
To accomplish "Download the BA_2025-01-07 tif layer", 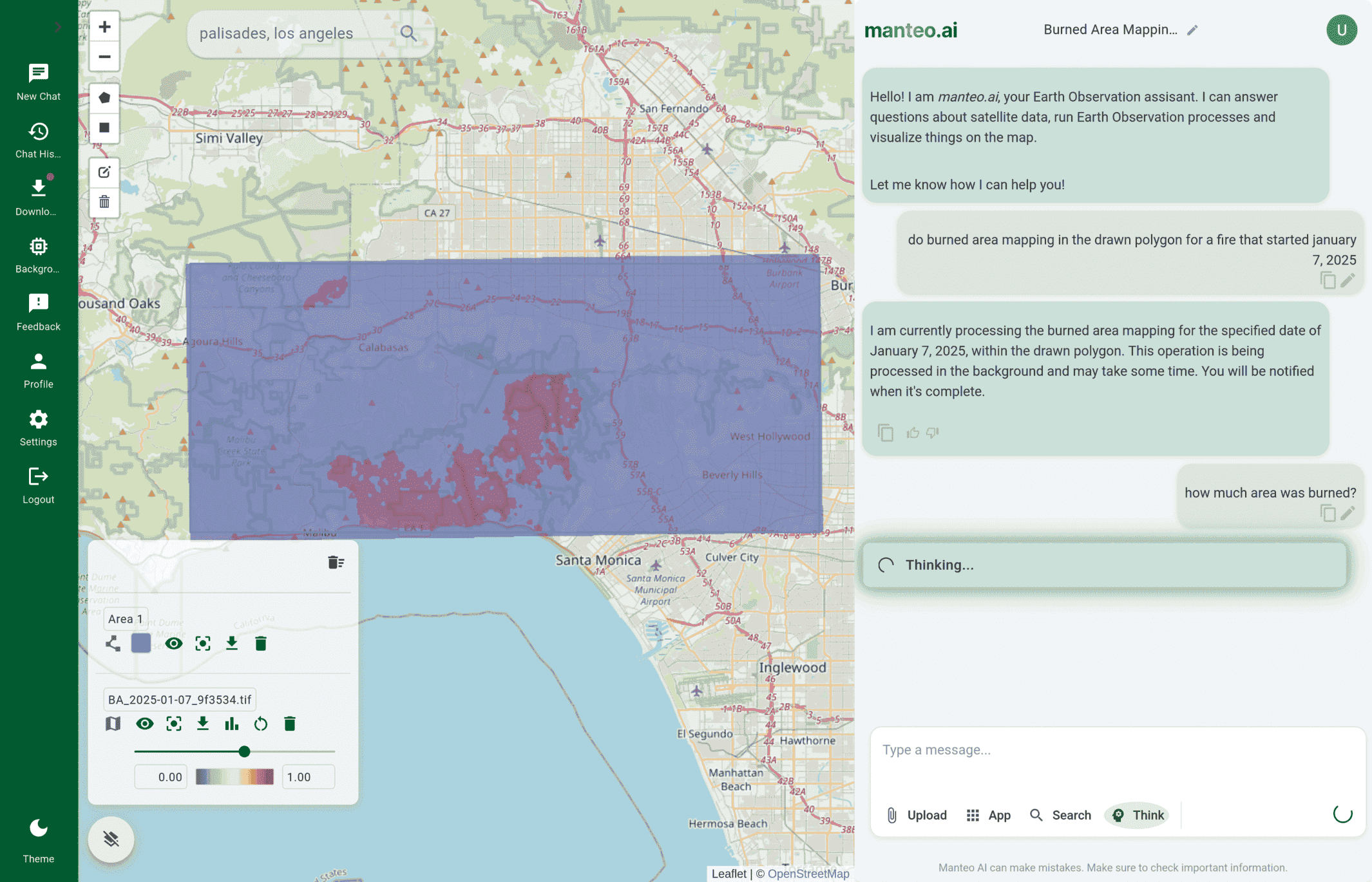I will click(202, 724).
